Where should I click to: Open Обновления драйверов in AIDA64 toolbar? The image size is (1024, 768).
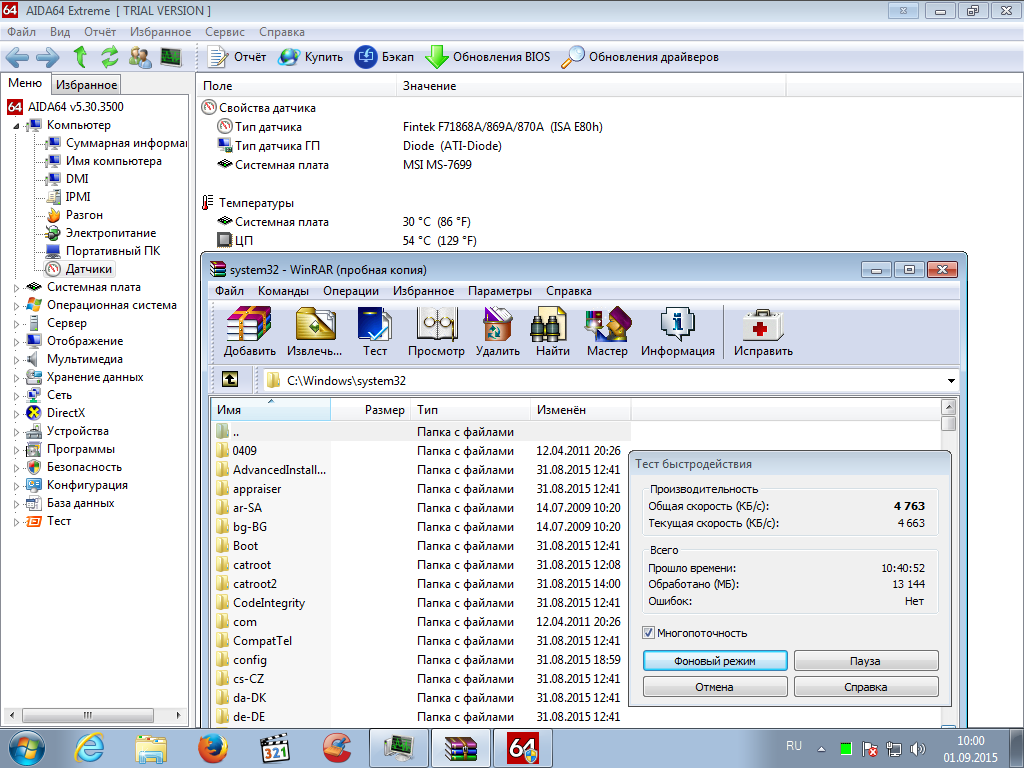tap(640, 57)
